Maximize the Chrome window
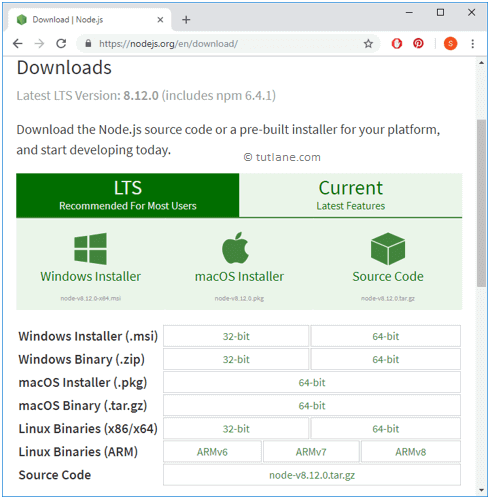The image size is (490, 499). tap(440, 13)
